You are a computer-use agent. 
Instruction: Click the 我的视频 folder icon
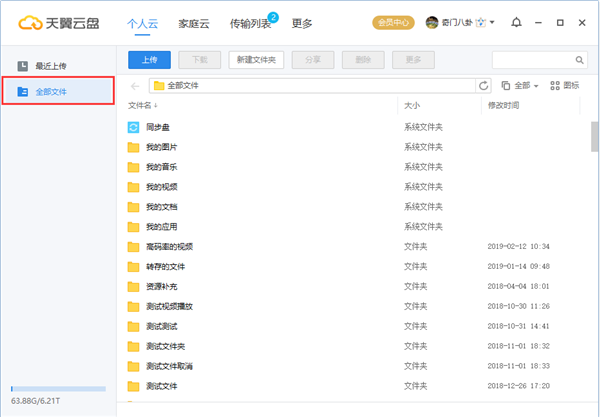tap(133, 187)
